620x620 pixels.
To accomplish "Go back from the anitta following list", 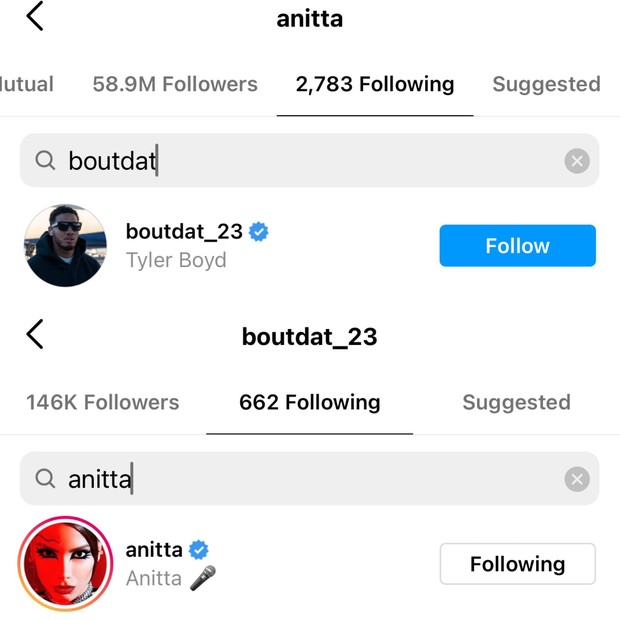I will (35, 17).
